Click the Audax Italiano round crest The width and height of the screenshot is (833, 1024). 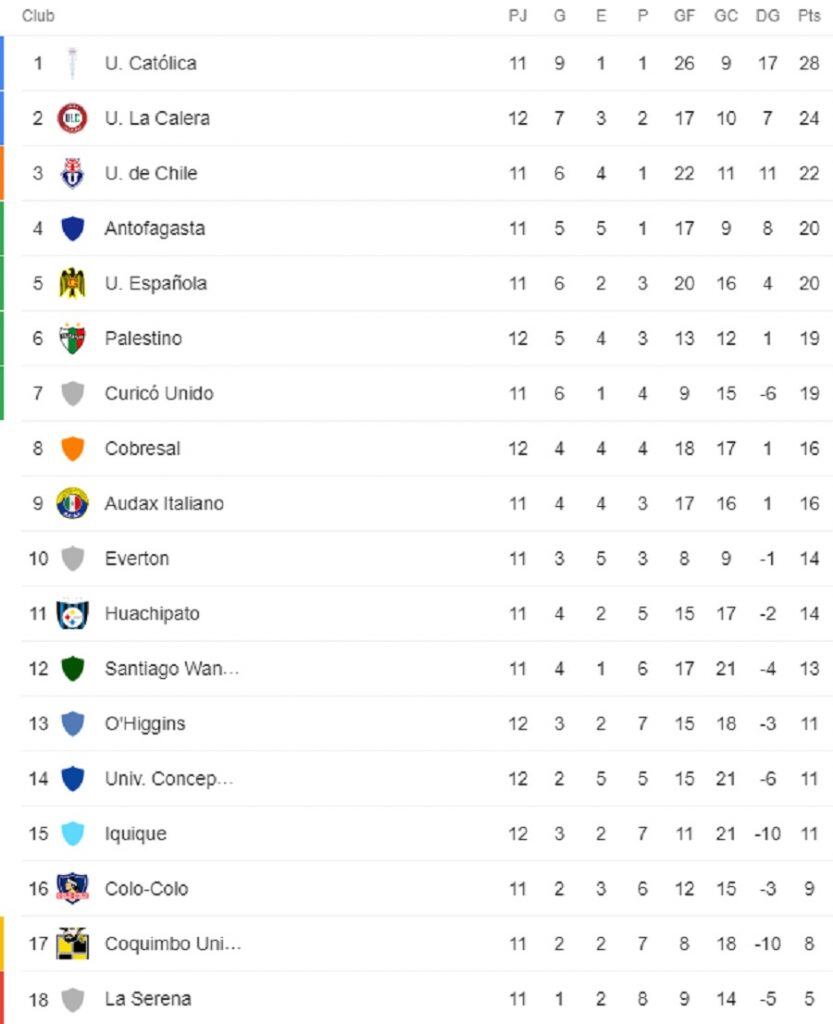72,504
